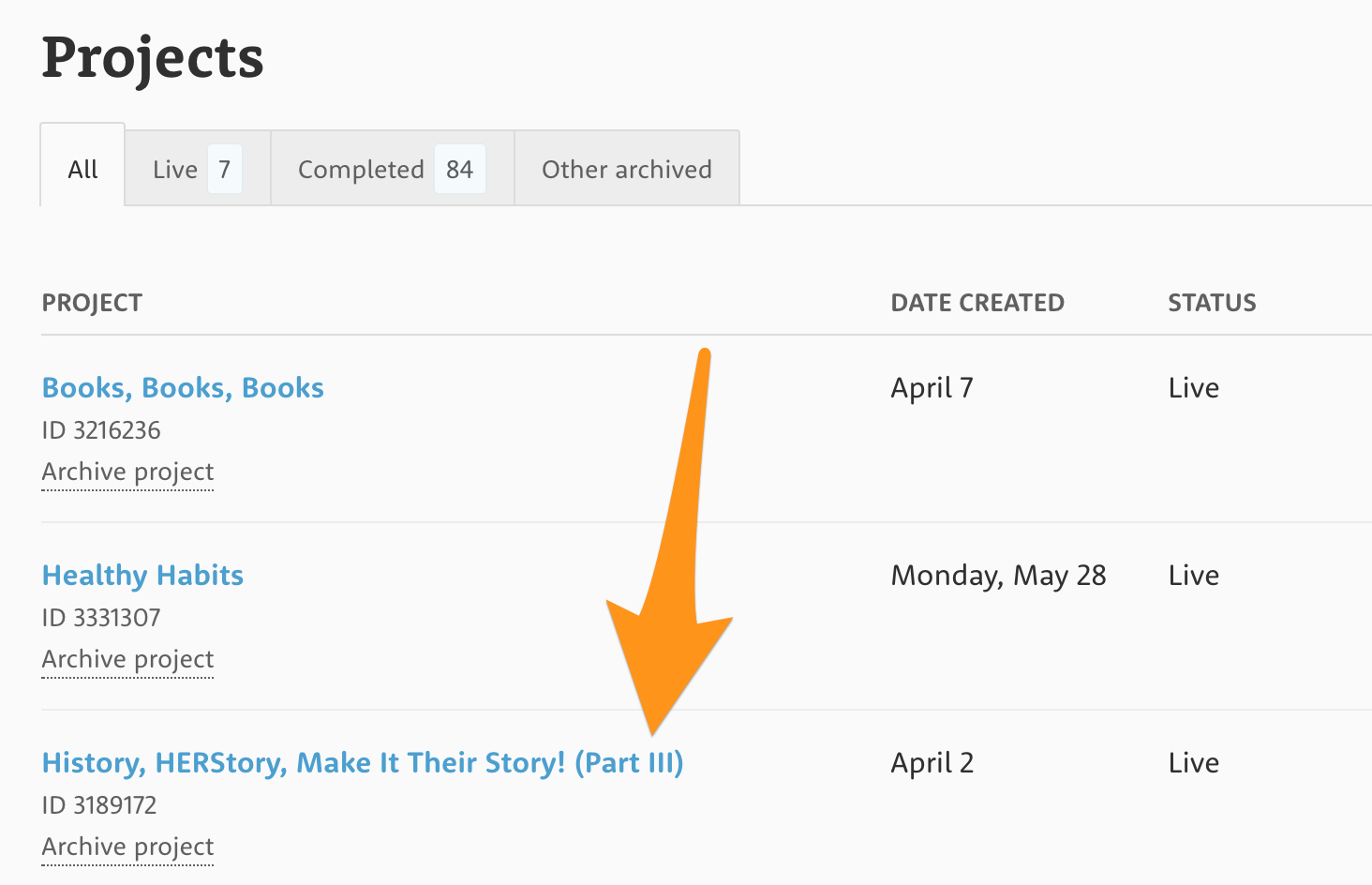Image resolution: width=1372 pixels, height=885 pixels.
Task: Open the Completed projects tab
Action: point(392,169)
